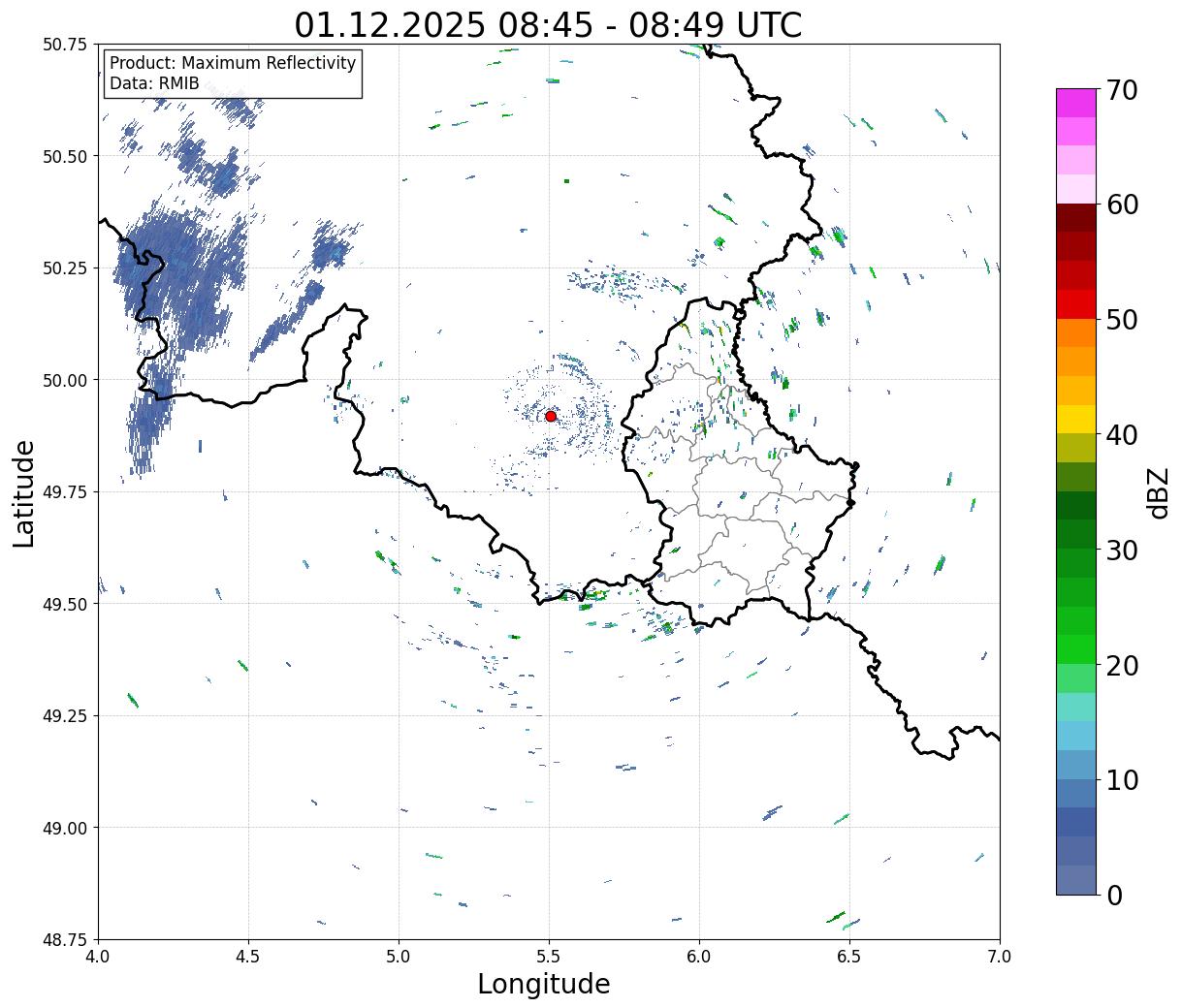Click the dark maroon colorbar swatch below 60

click(x=1076, y=218)
